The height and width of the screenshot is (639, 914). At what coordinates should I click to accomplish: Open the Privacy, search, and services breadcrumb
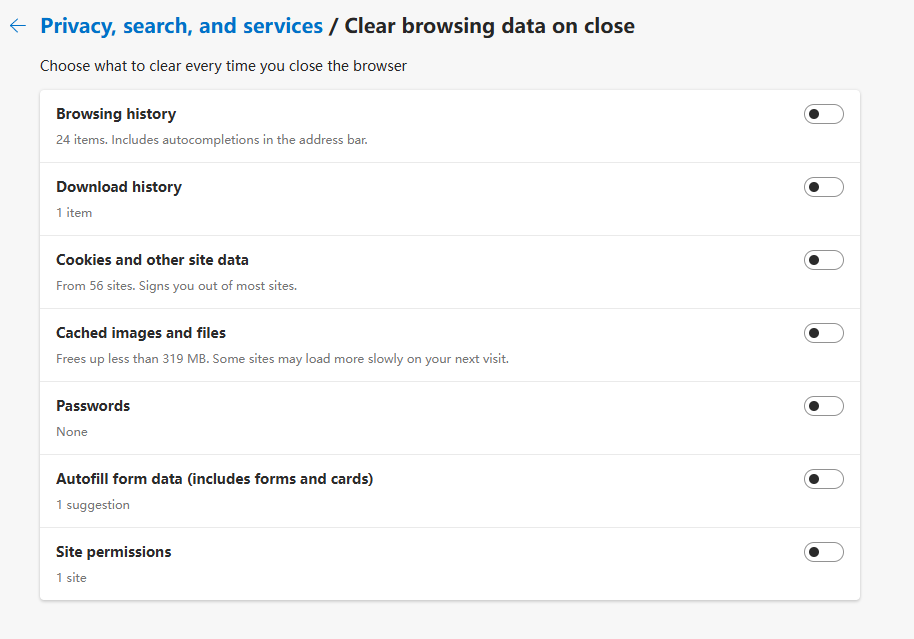181,26
